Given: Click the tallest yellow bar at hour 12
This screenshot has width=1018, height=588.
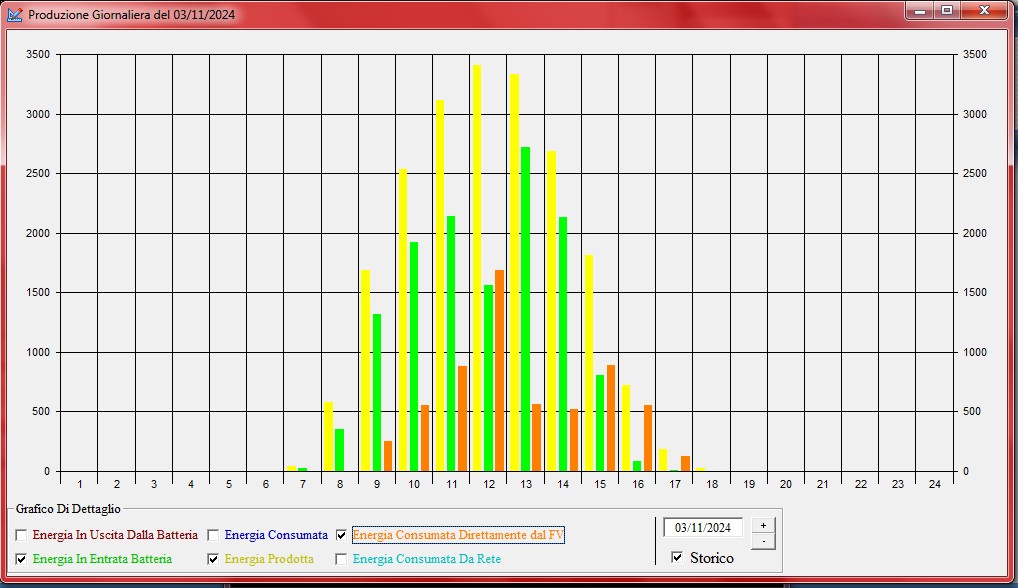Looking at the screenshot, I should (x=477, y=270).
